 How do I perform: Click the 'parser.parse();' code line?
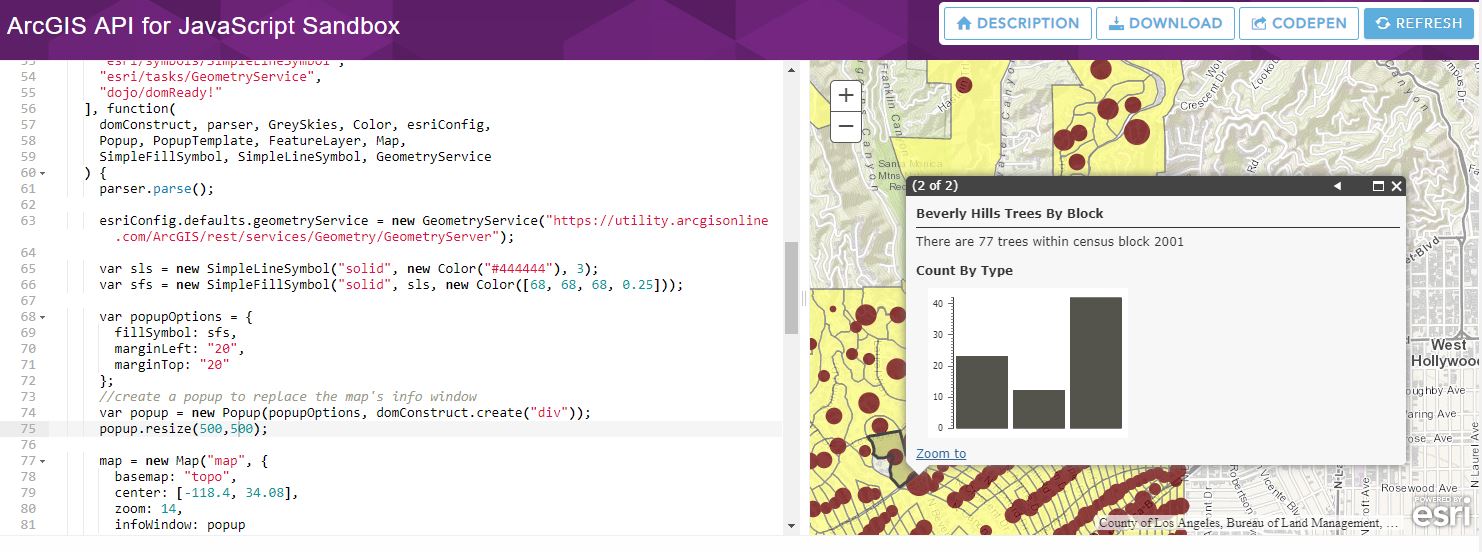156,189
